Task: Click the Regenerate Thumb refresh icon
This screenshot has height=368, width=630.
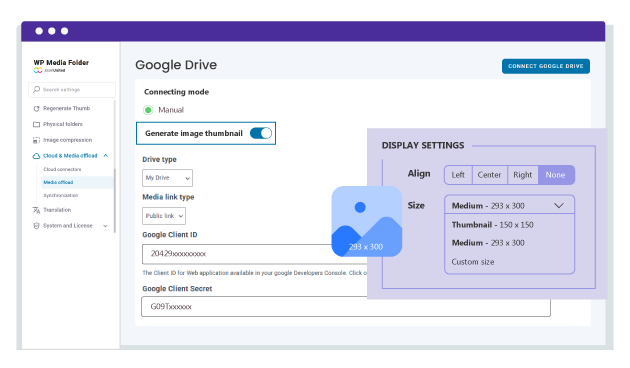Action: [36, 108]
